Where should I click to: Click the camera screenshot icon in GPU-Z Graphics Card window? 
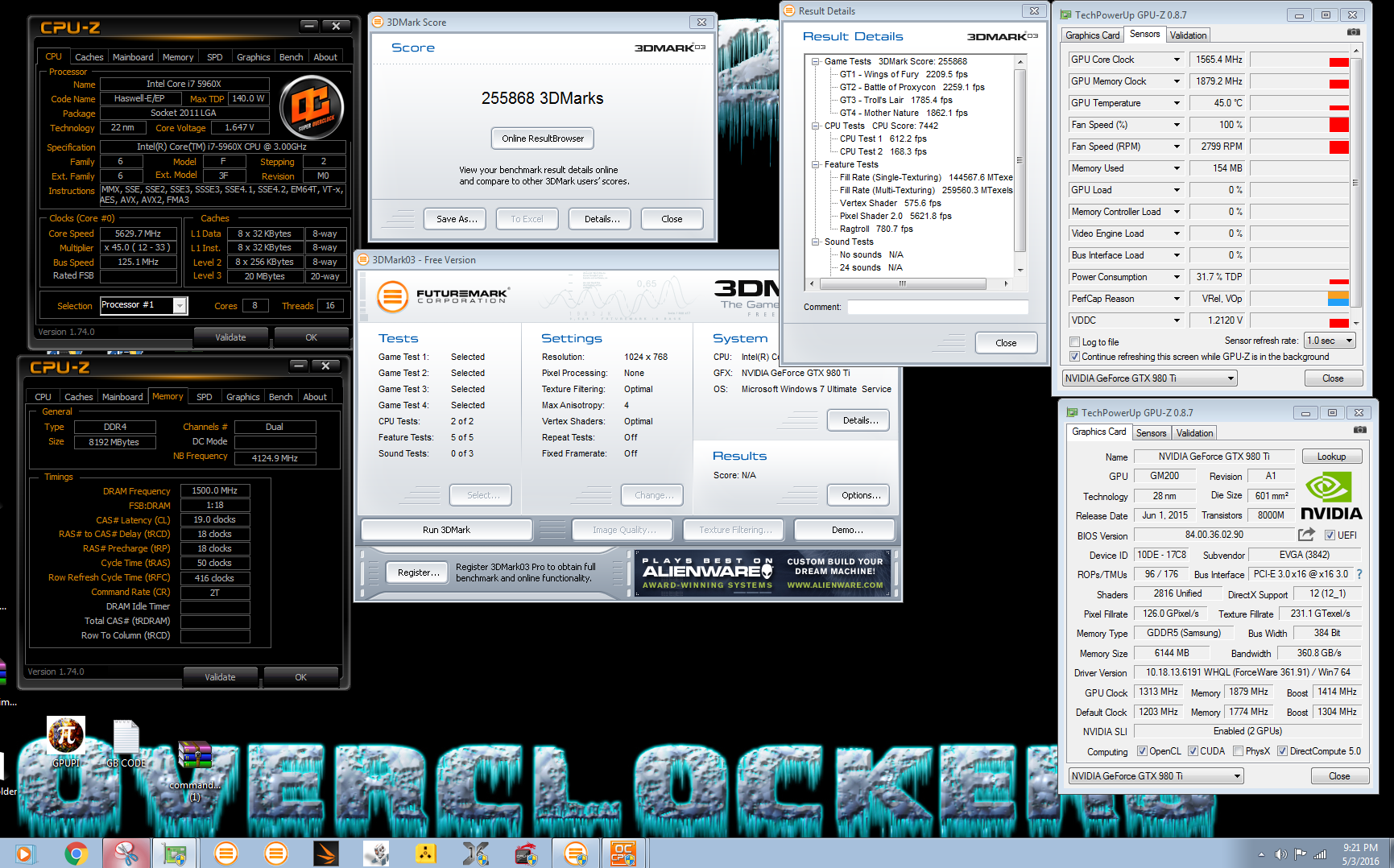1360,430
